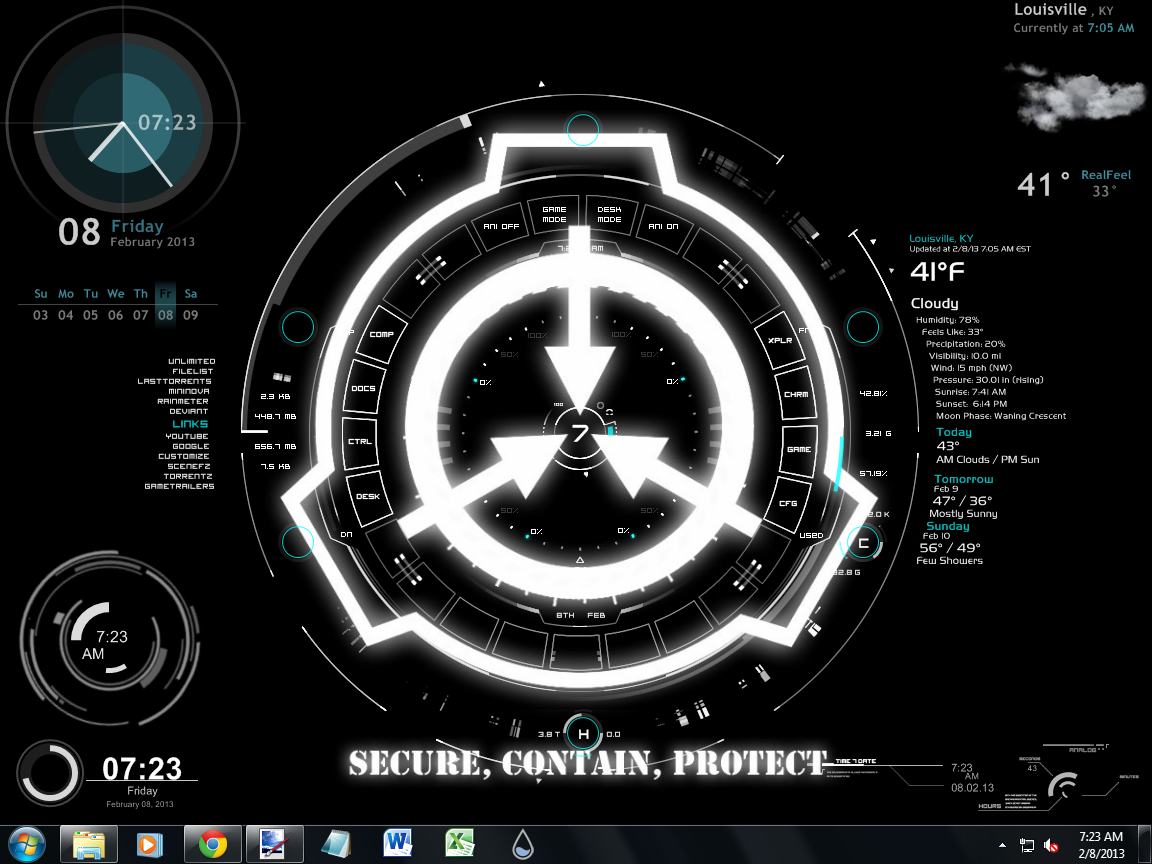Click the cyan circle at top of HUD
1152x864 pixels.
point(583,130)
